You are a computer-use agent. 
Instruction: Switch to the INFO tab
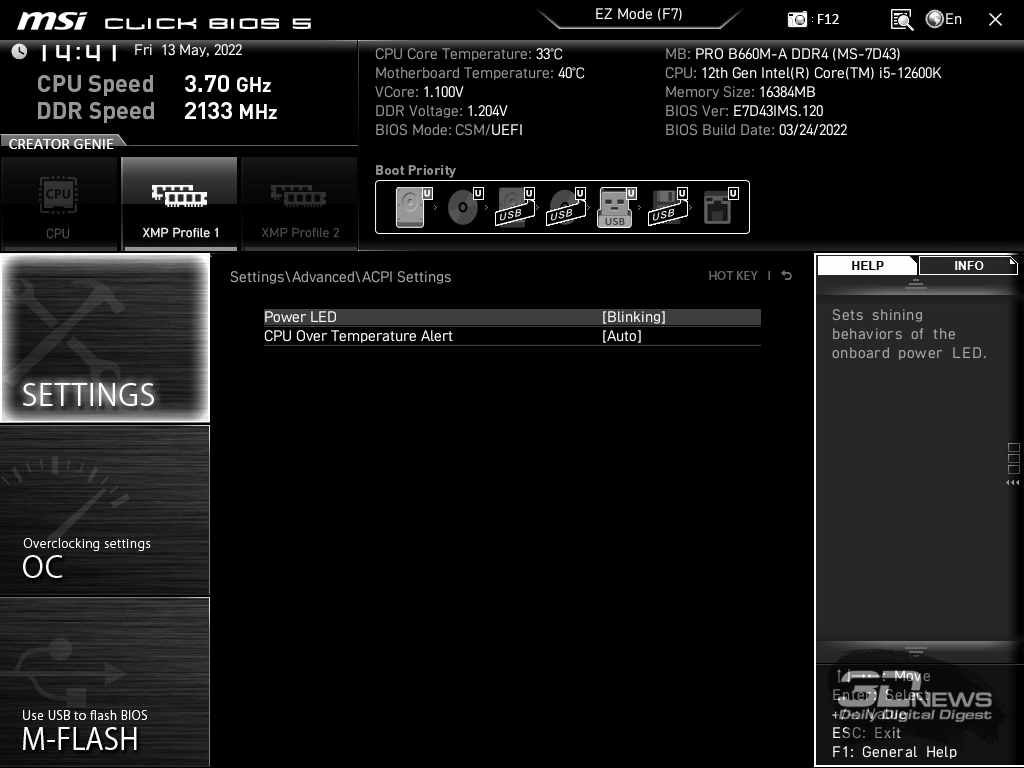[968, 265]
